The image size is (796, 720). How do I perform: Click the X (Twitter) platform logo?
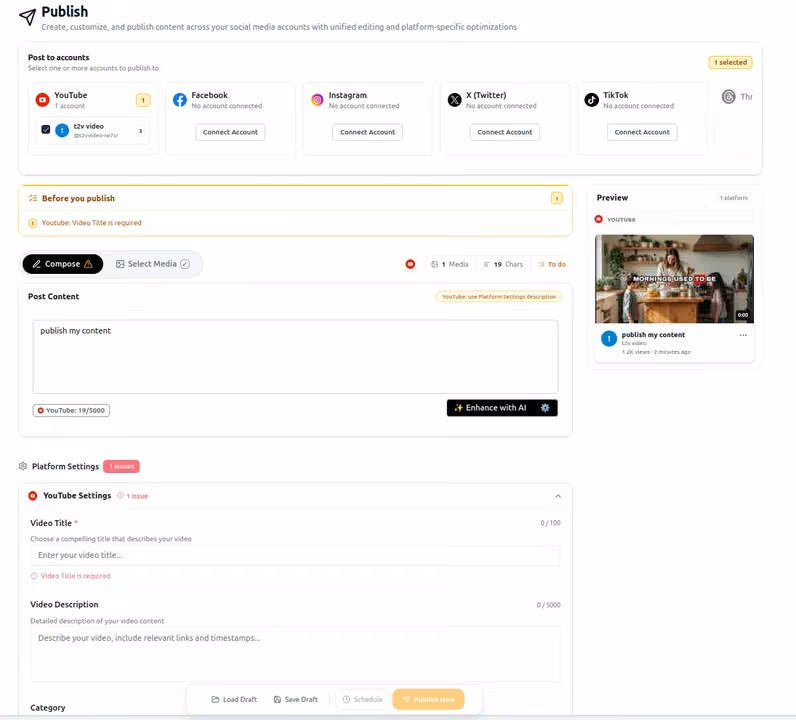[454, 100]
